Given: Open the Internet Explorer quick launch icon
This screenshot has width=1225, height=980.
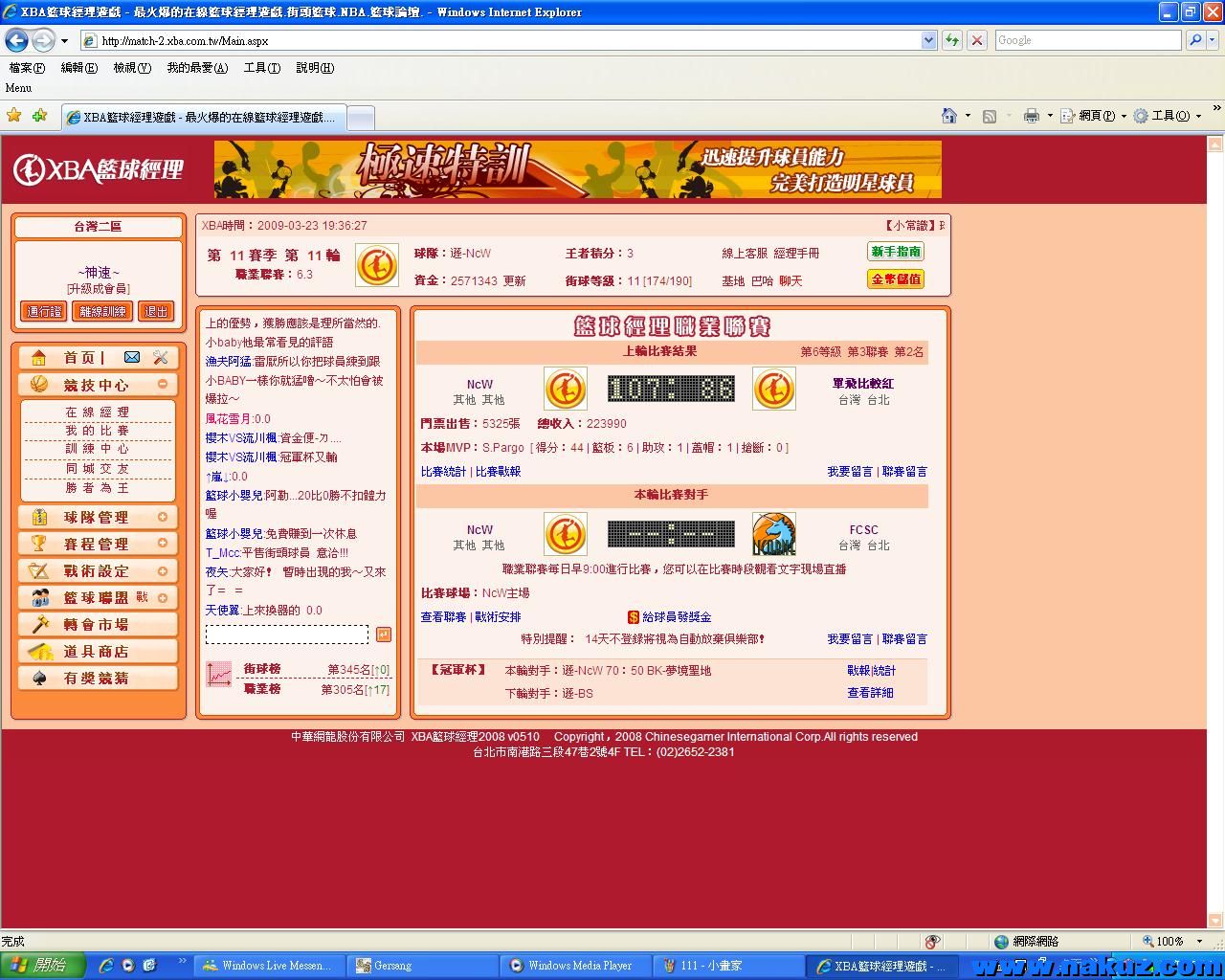Looking at the screenshot, I should [106, 966].
